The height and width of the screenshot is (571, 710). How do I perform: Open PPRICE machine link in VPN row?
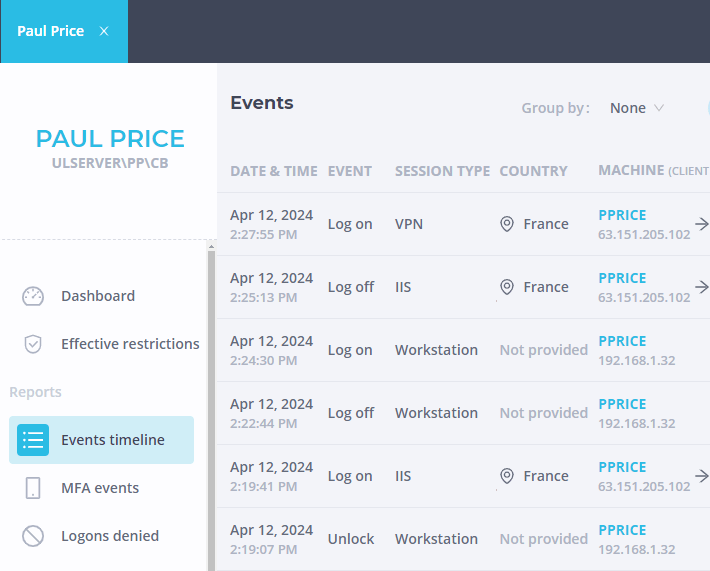622,215
